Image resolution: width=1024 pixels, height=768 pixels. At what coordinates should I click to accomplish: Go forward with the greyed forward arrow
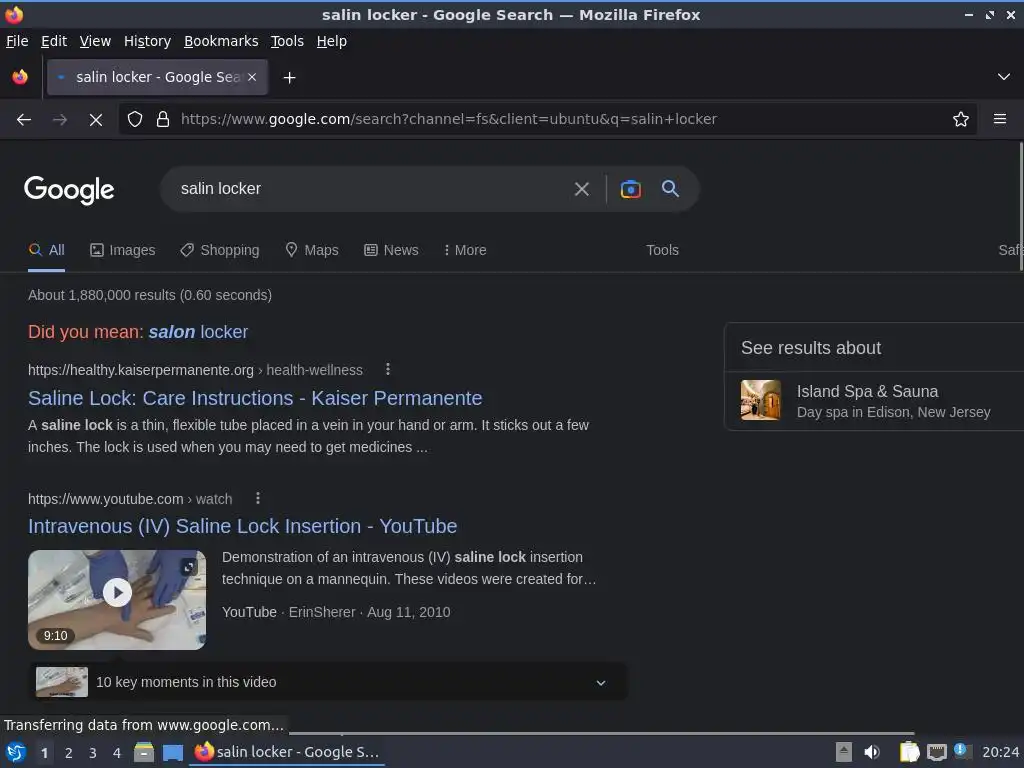(x=59, y=120)
